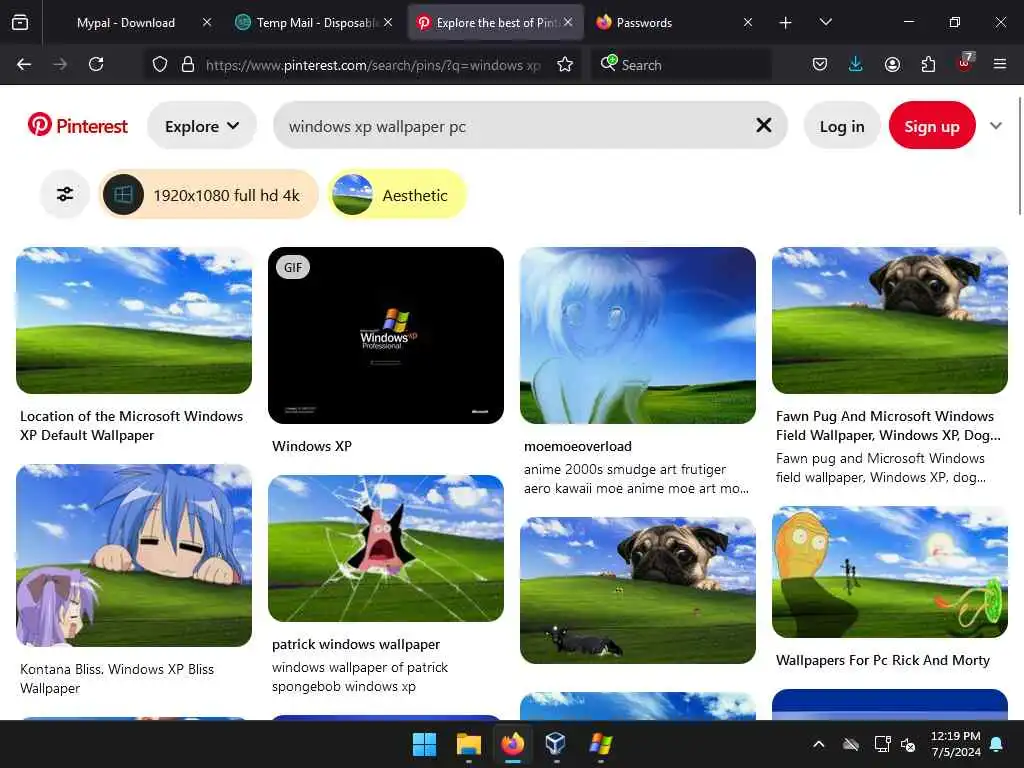Click the notification bell in tray
The width and height of the screenshot is (1024, 768).
[997, 744]
